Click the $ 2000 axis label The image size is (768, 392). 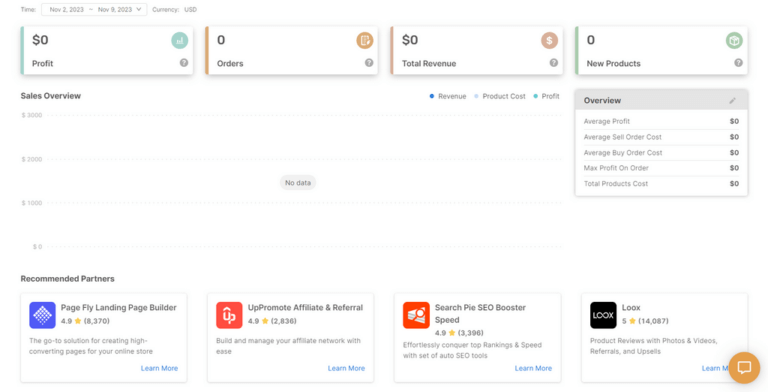(x=32, y=159)
